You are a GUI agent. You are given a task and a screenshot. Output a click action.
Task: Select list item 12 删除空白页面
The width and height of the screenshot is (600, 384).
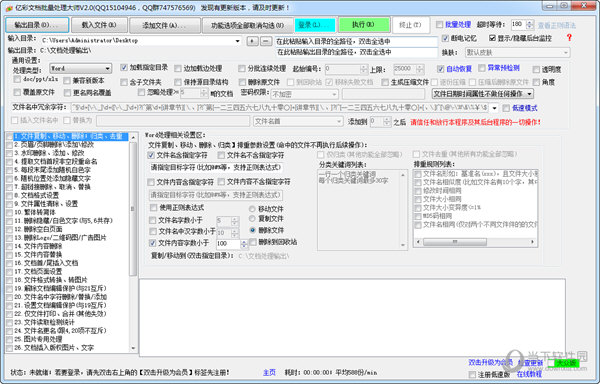(x=38, y=229)
